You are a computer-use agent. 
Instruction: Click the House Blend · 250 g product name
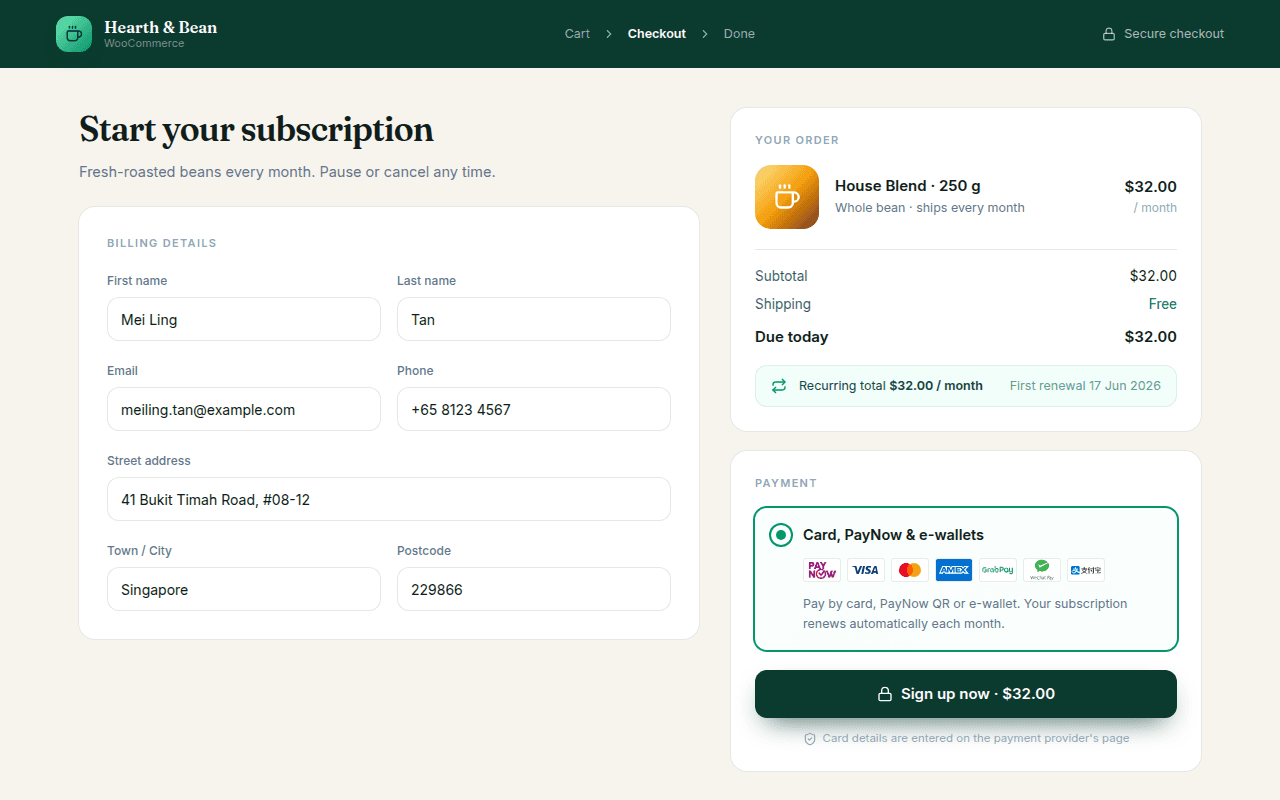(x=908, y=186)
